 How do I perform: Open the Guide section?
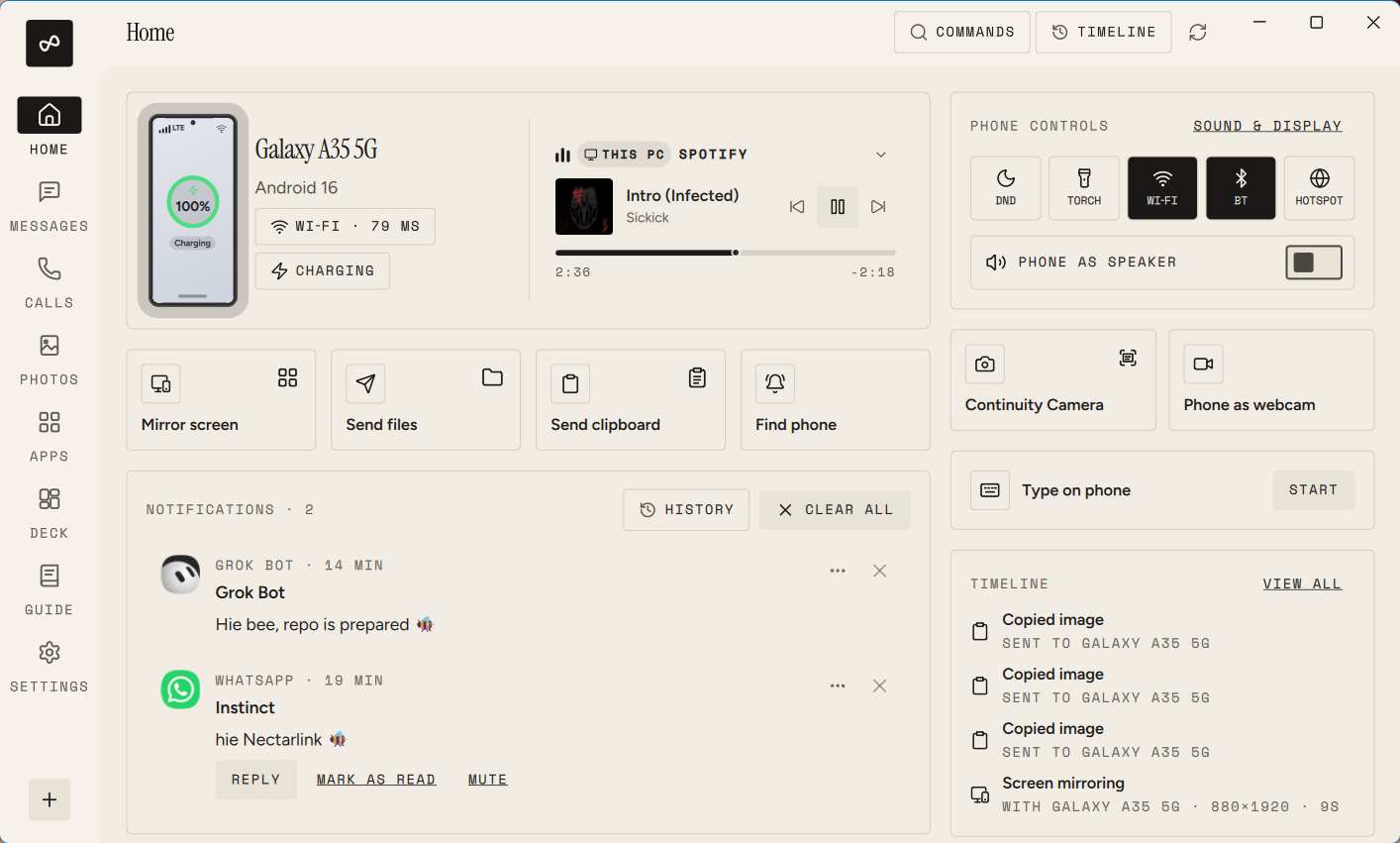coord(50,590)
